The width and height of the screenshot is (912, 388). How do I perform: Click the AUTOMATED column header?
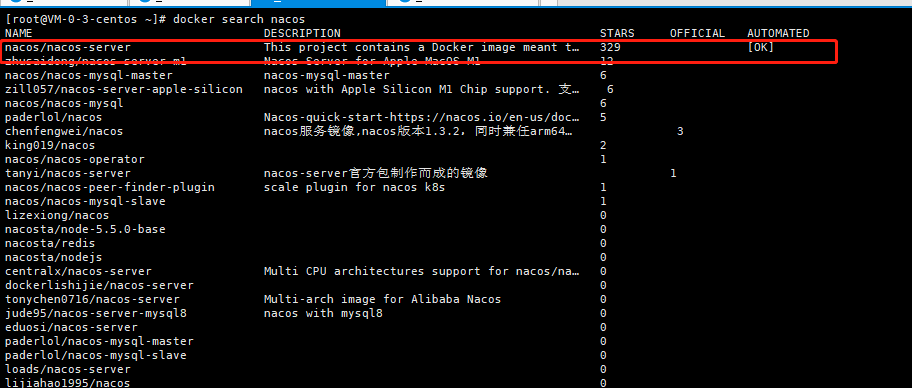[778, 33]
